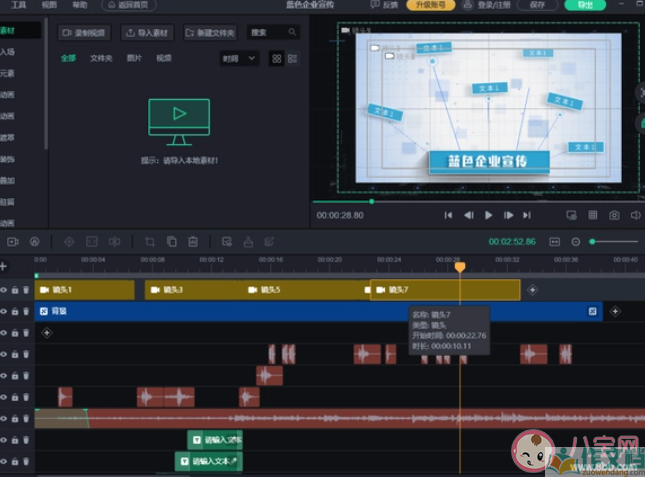This screenshot has width=645, height=477.
Task: Open the 帮助 menu
Action: pyautogui.click(x=79, y=5)
